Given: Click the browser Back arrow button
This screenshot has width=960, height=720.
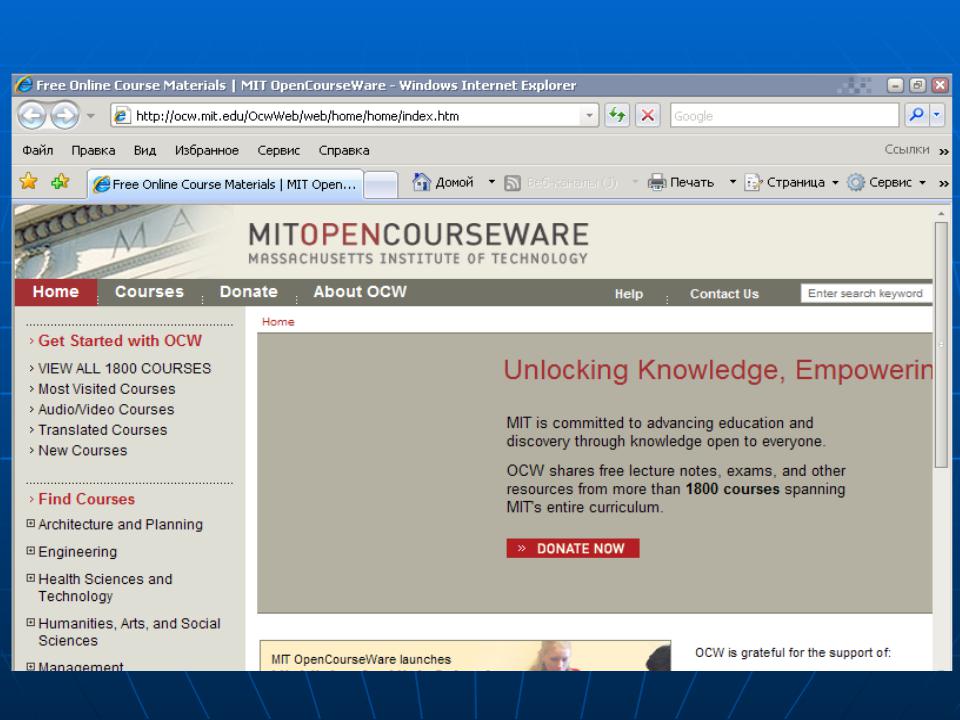Looking at the screenshot, I should 31,115.
